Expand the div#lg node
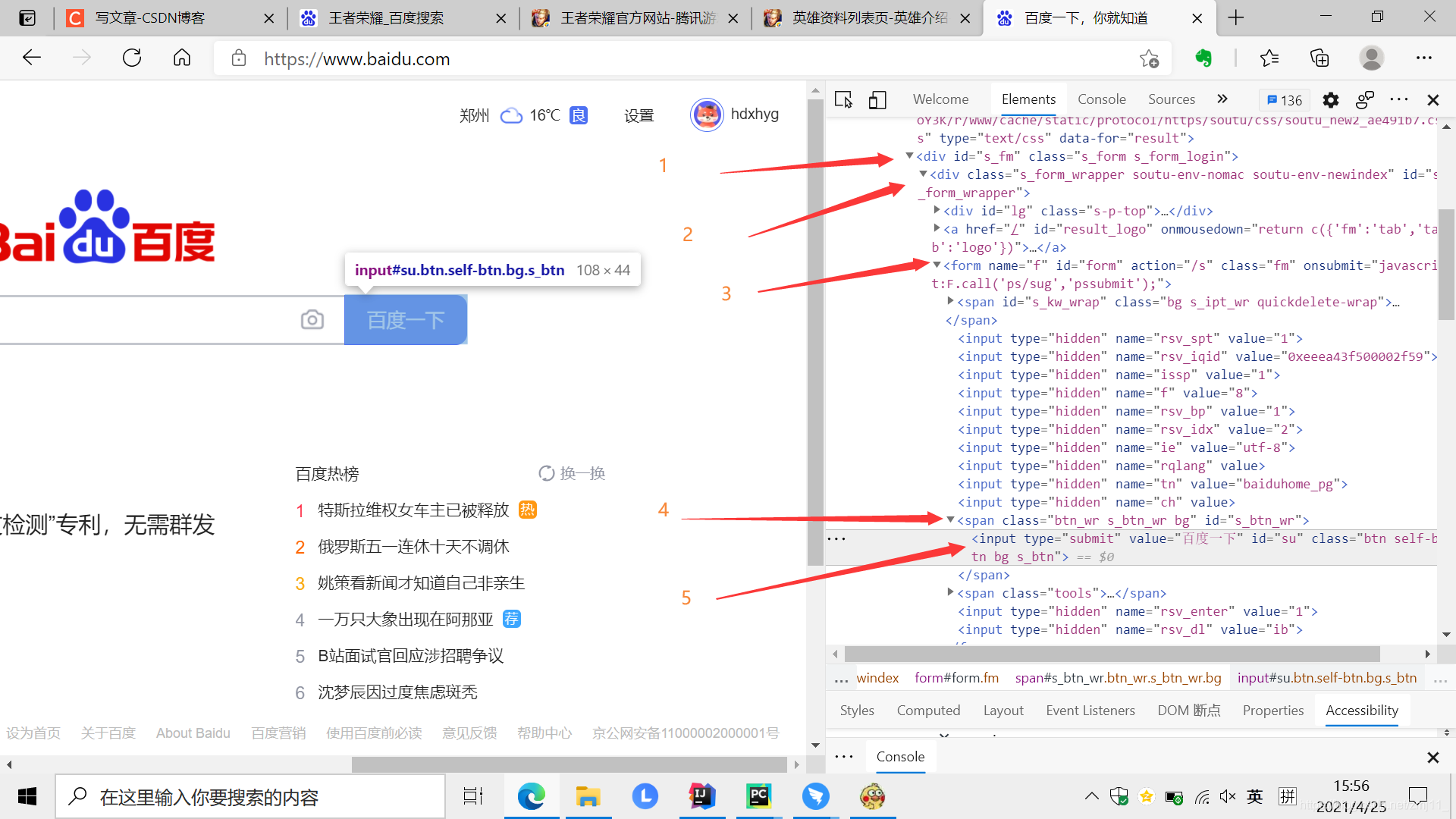The height and width of the screenshot is (819, 1456). [937, 210]
